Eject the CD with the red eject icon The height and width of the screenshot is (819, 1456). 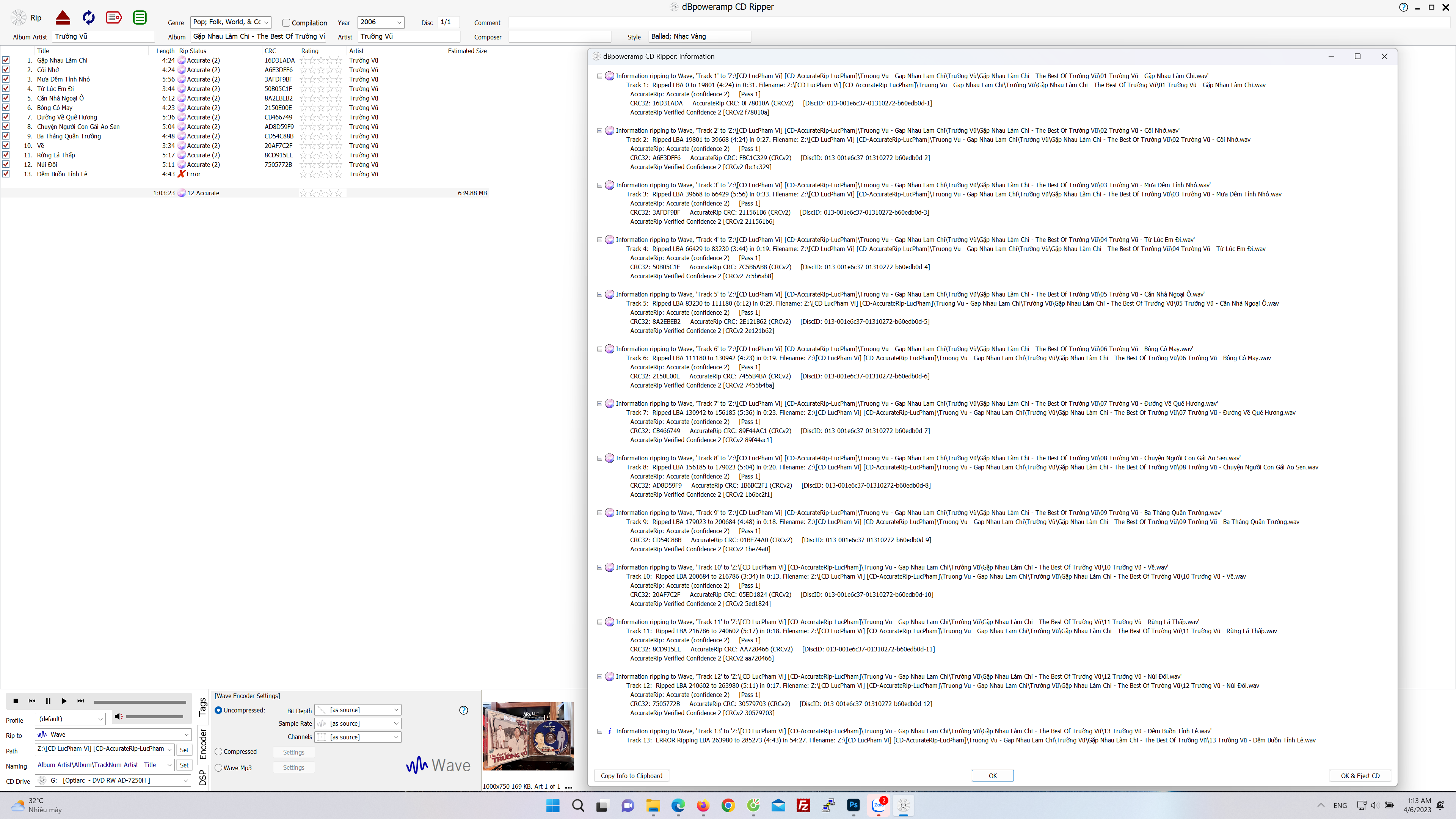63,17
